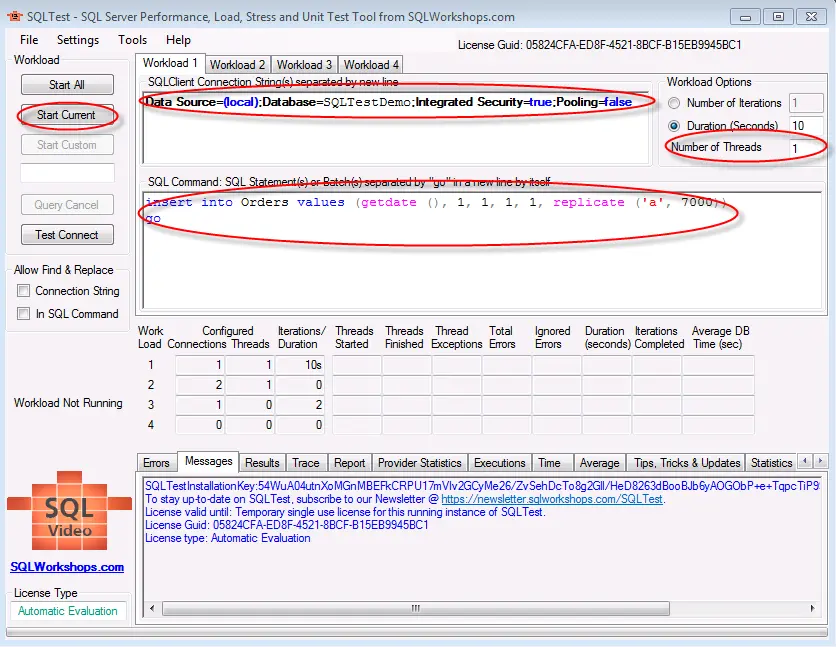The width and height of the screenshot is (836, 647).
Task: Click the SQLTest app icon in title bar
Action: pos(15,16)
